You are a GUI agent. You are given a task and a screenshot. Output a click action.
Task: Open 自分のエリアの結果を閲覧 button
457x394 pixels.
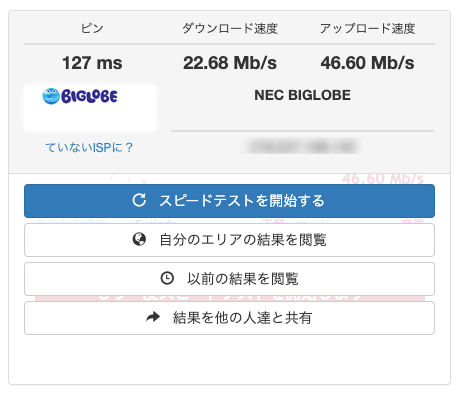(x=229, y=240)
